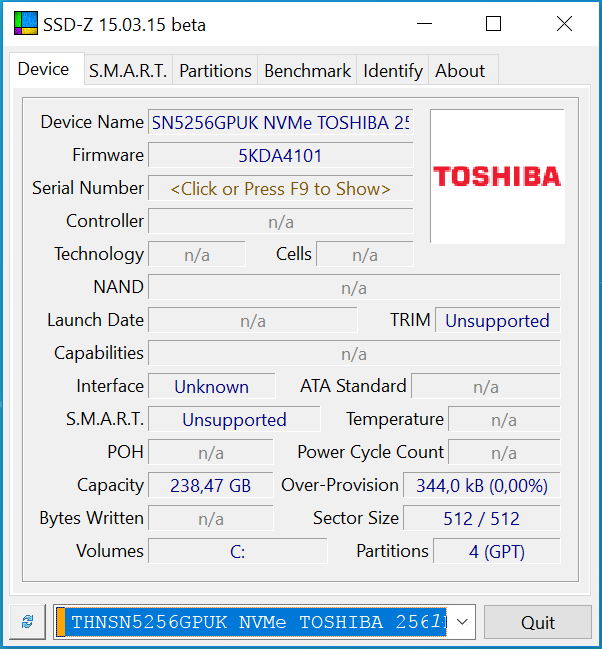Click the Sector Size value 512 / 512
Screen dimensions: 602x649
click(x=482, y=519)
